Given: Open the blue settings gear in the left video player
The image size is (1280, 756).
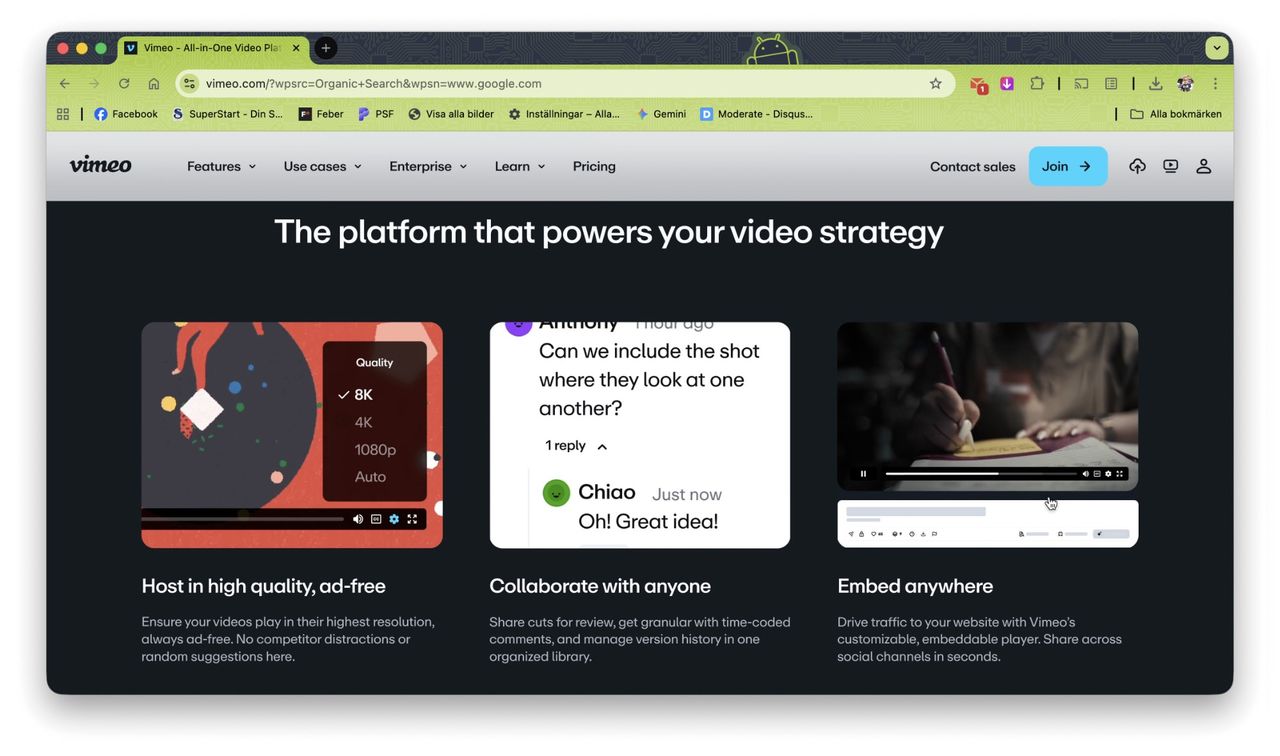Looking at the screenshot, I should [x=393, y=519].
